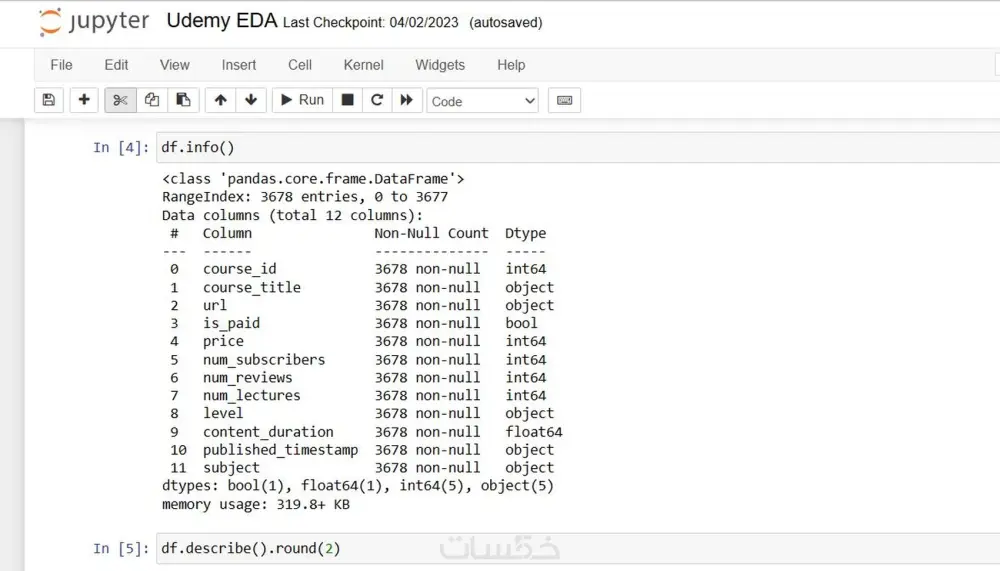The image size is (1000, 571).
Task: Open the Widgets menu
Action: click(440, 65)
